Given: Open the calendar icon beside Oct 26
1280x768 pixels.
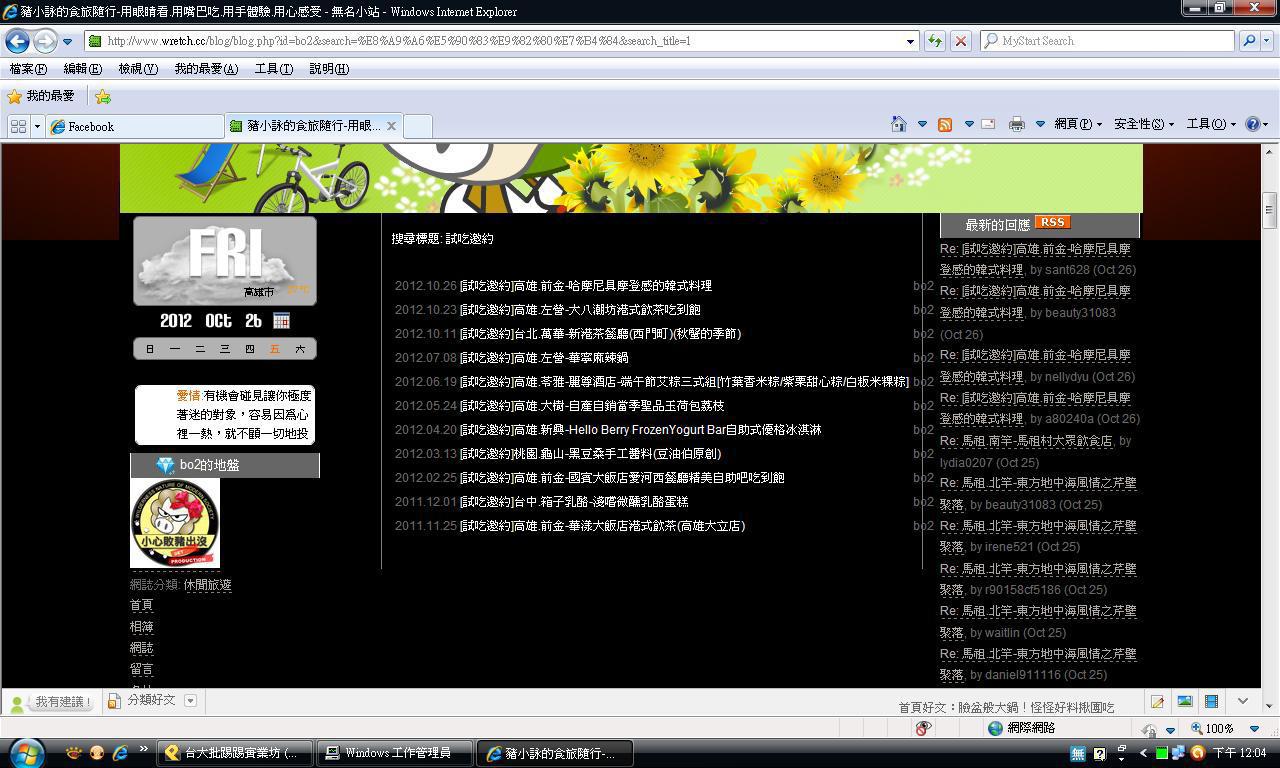Looking at the screenshot, I should [281, 321].
